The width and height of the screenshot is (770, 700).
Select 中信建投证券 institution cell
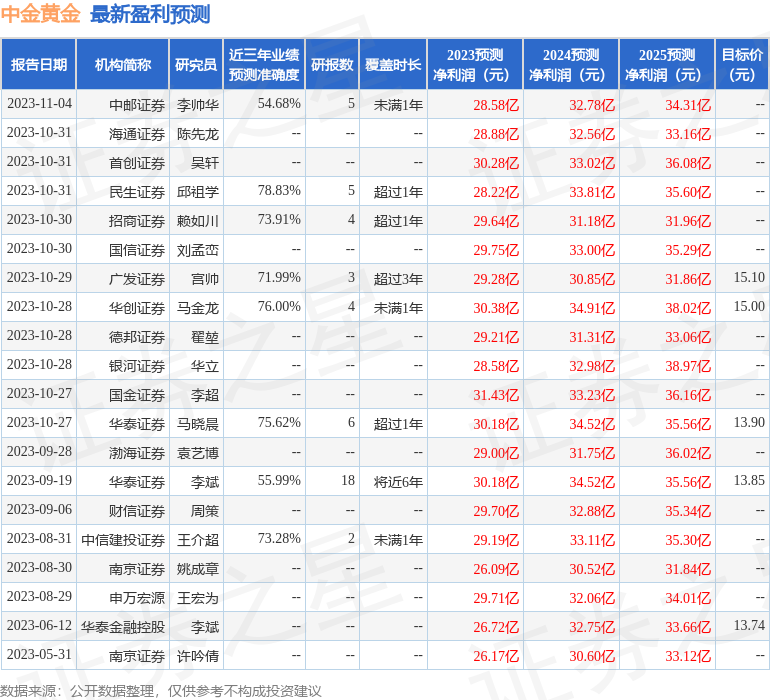[123, 539]
